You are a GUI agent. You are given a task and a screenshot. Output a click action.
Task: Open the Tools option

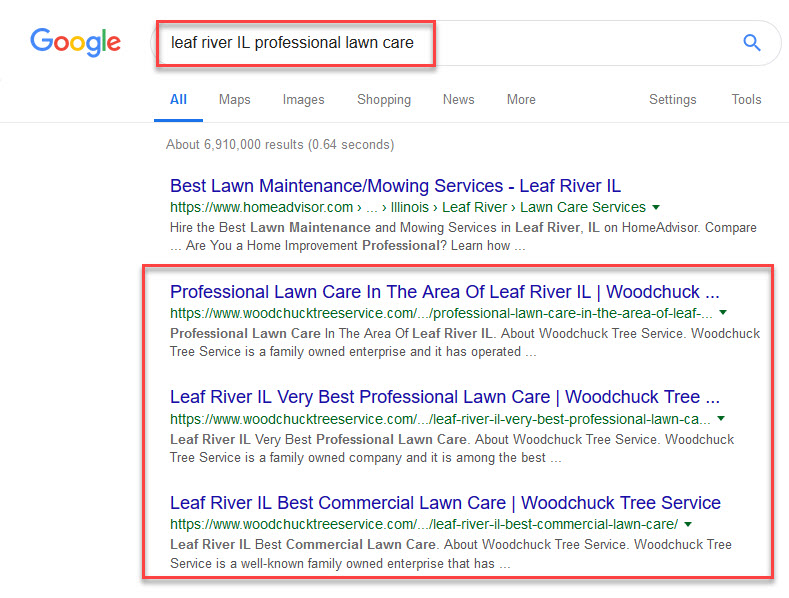pos(746,100)
